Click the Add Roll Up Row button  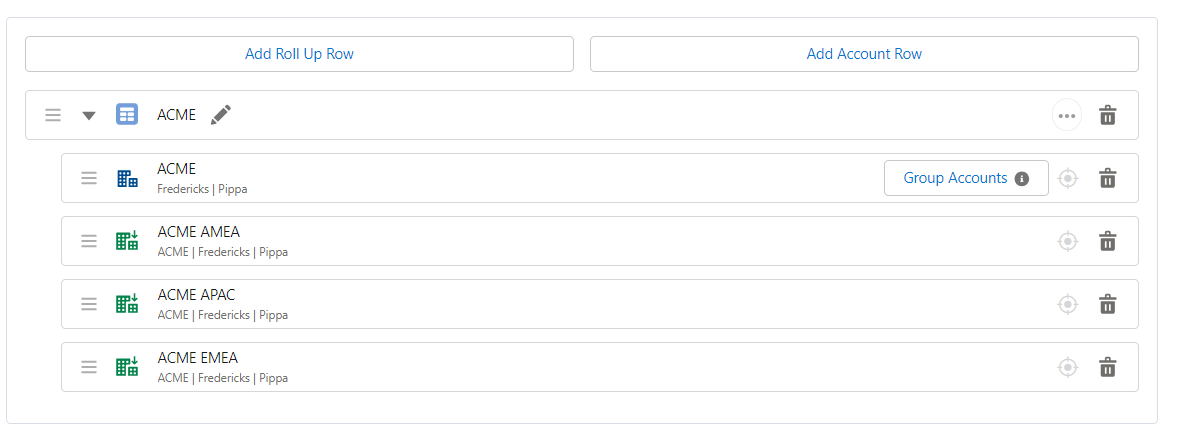coord(299,54)
